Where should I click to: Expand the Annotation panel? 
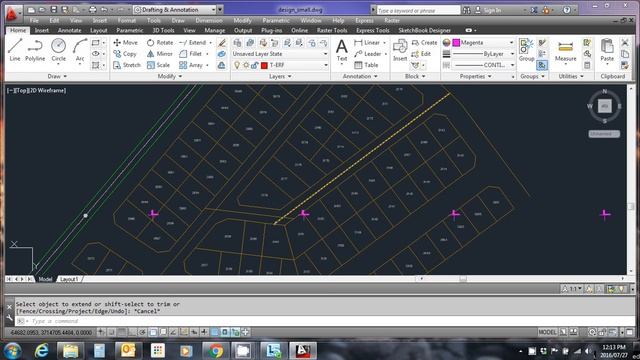pyautogui.click(x=360, y=76)
